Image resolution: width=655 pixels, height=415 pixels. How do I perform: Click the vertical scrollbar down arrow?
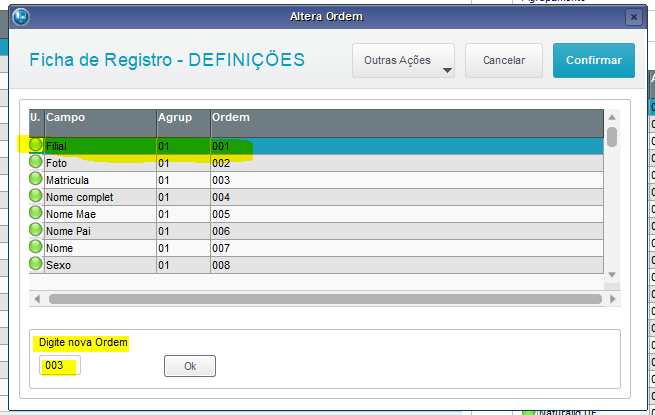click(612, 275)
